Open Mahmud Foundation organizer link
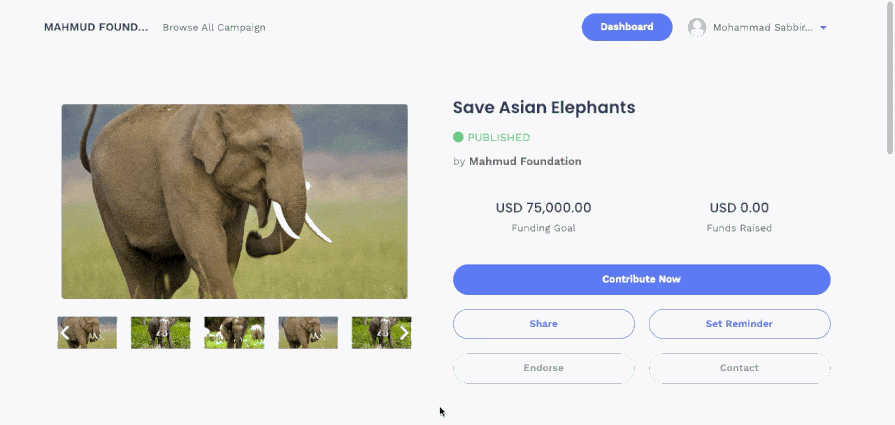895x425 pixels. click(525, 161)
